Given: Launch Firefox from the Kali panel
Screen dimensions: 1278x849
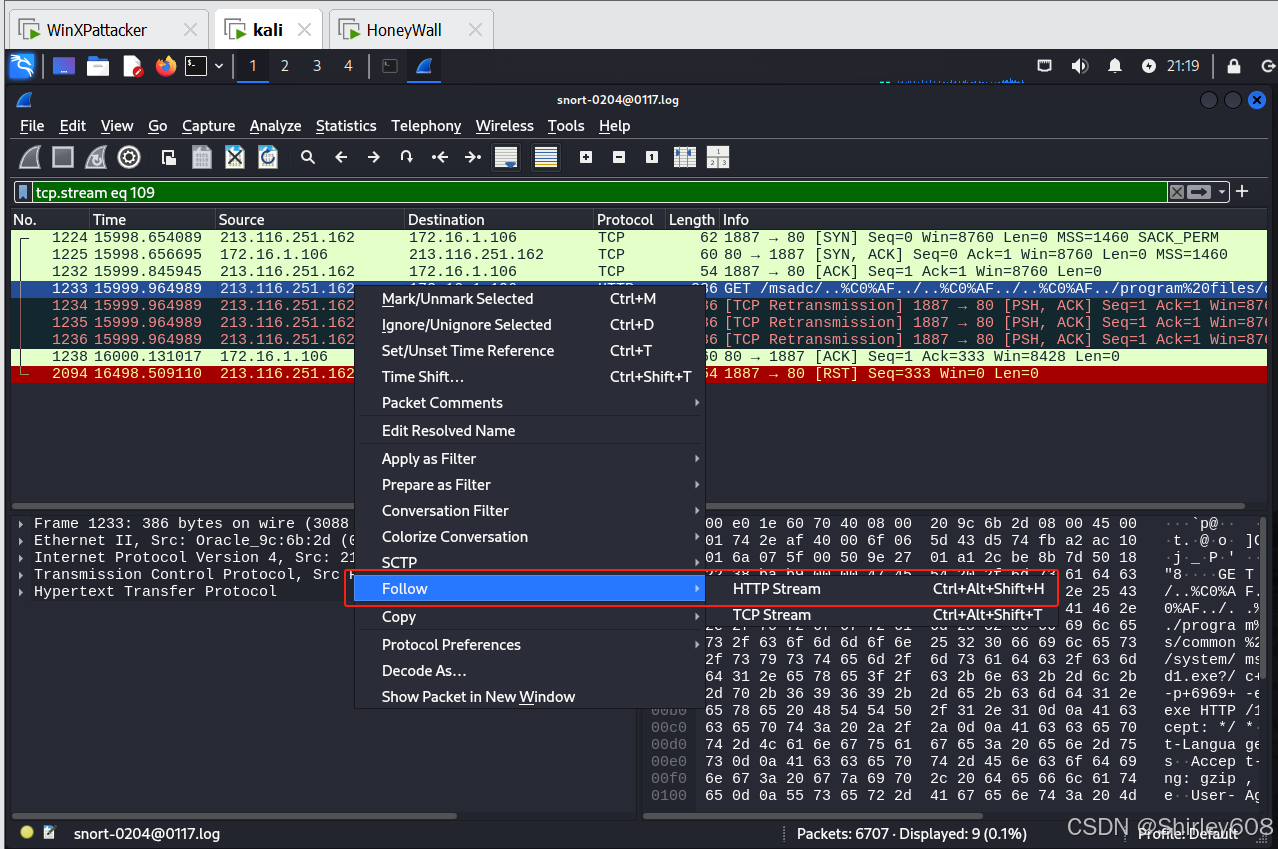Looking at the screenshot, I should tap(166, 66).
